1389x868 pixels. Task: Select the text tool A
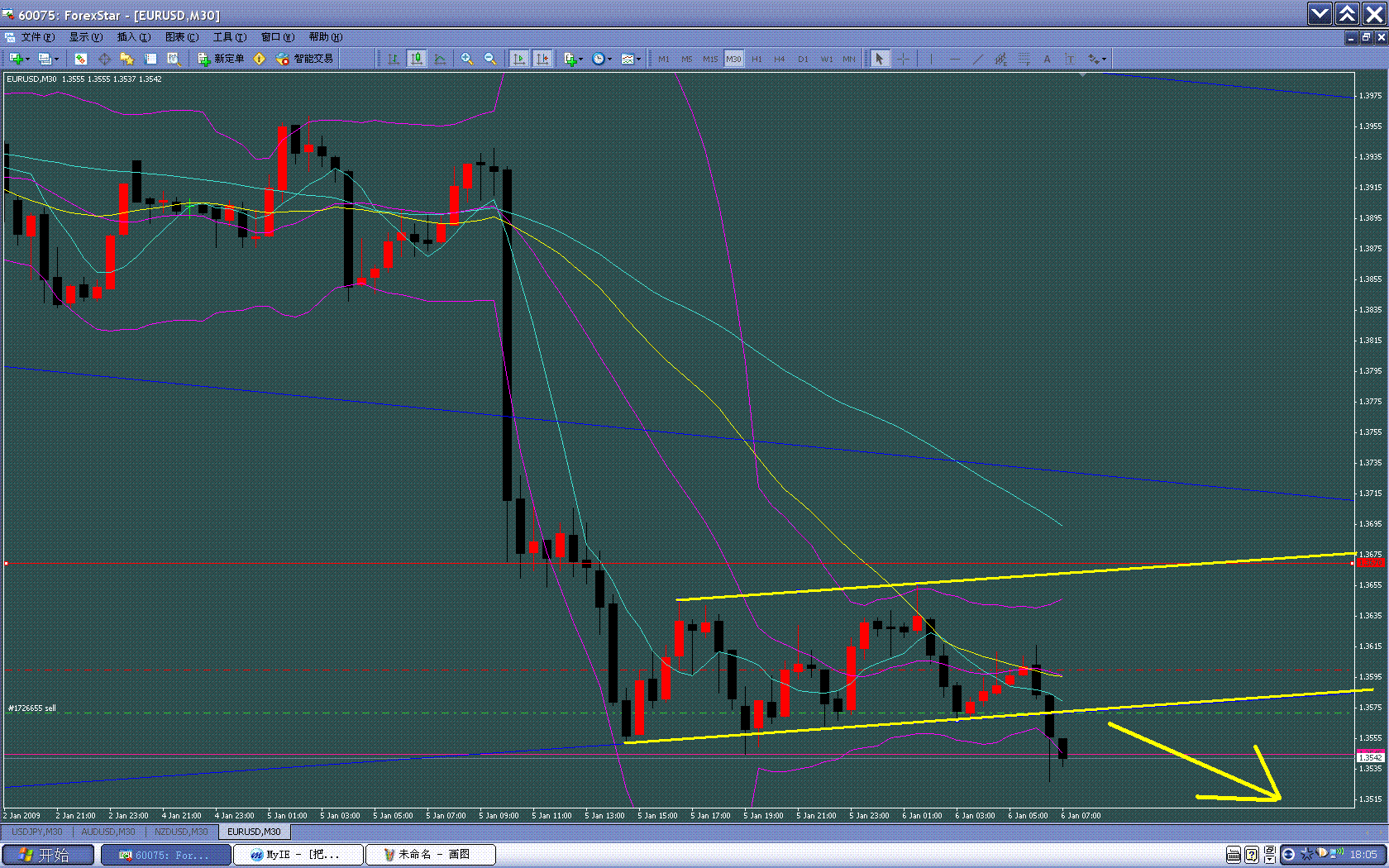[x=1047, y=59]
